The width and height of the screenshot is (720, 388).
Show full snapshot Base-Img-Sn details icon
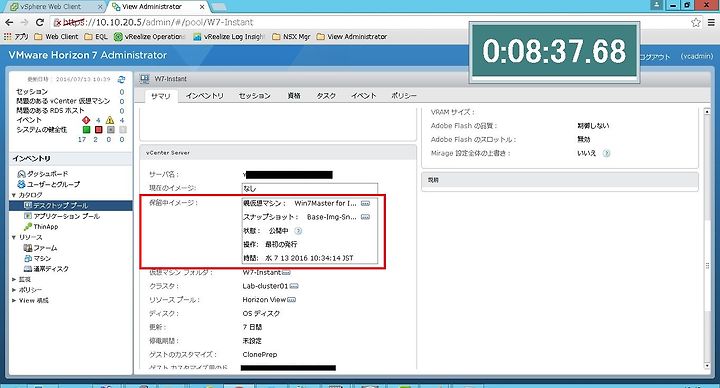tap(365, 217)
